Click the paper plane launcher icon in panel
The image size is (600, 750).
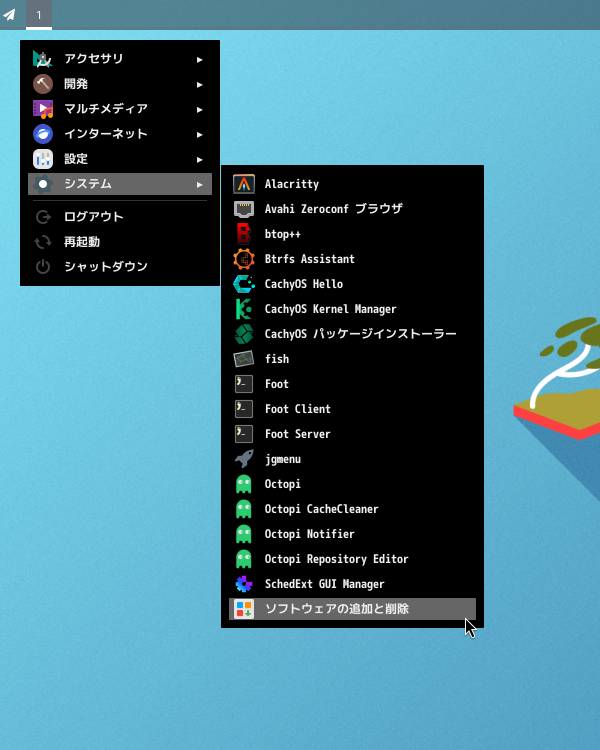tap(9, 15)
